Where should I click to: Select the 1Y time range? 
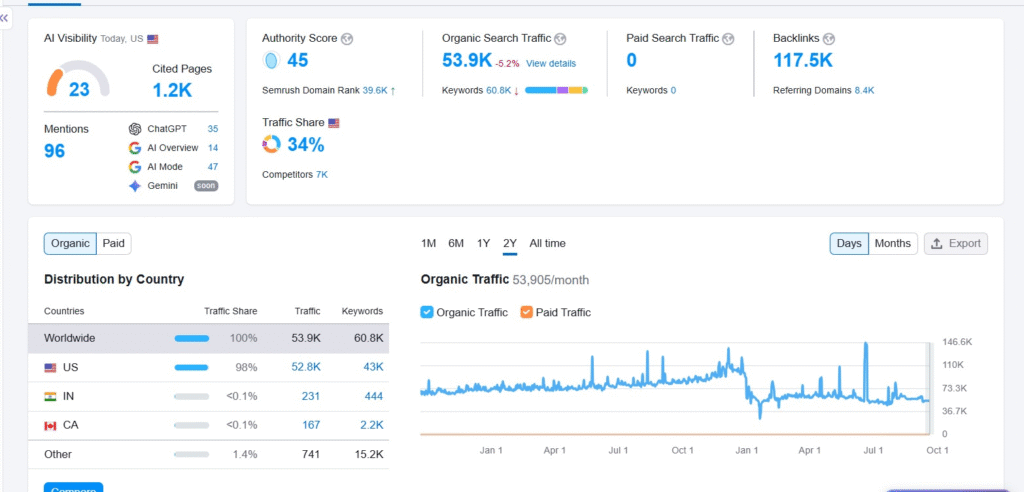click(x=483, y=243)
